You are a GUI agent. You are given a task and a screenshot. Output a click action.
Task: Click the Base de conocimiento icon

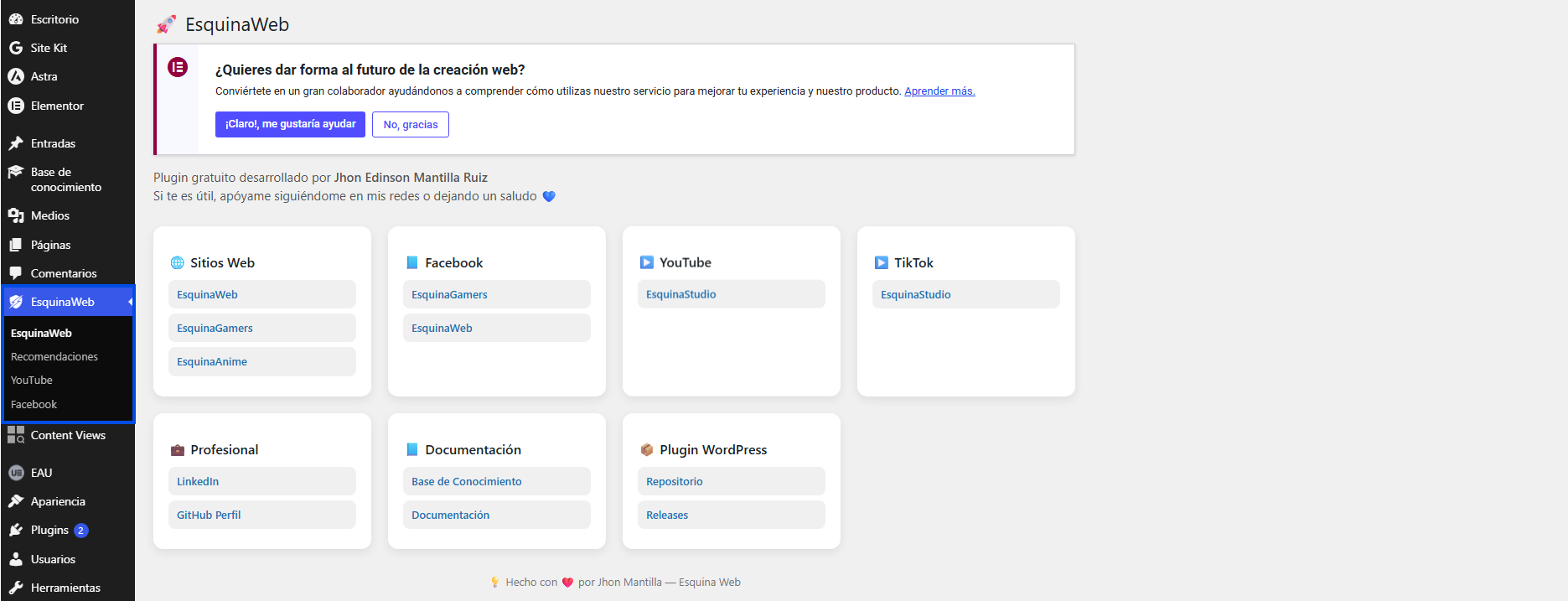pyautogui.click(x=16, y=172)
